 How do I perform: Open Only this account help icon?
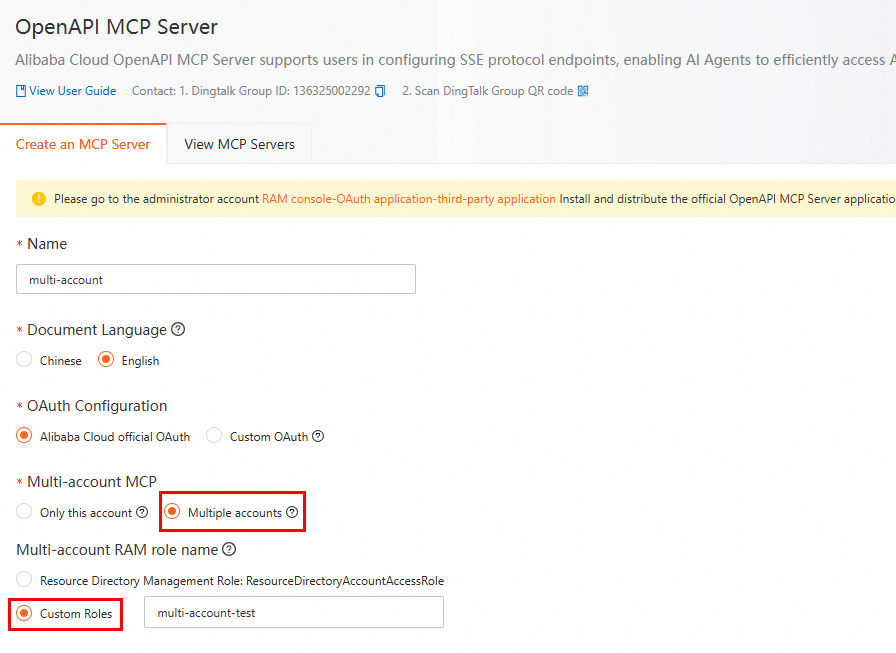(142, 512)
